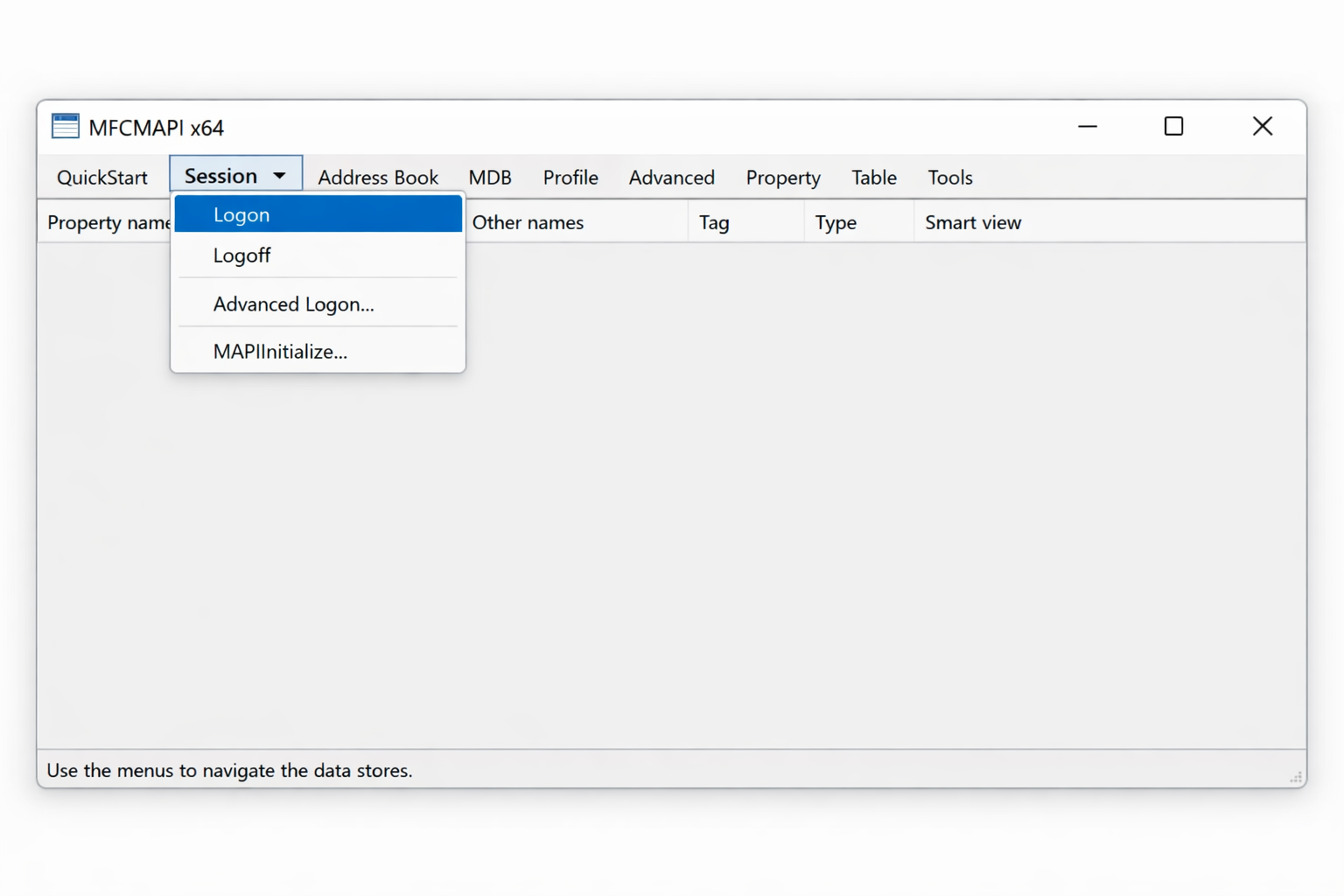
Task: Open the Table menu
Action: pos(873,177)
